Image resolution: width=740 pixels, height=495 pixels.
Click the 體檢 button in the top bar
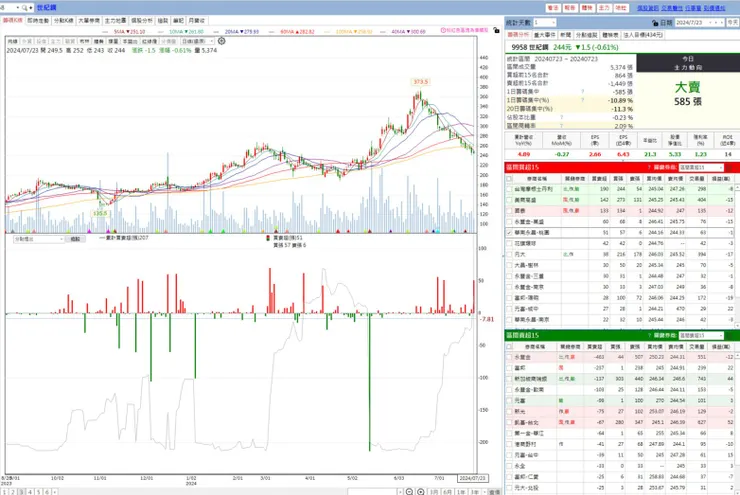pos(587,8)
